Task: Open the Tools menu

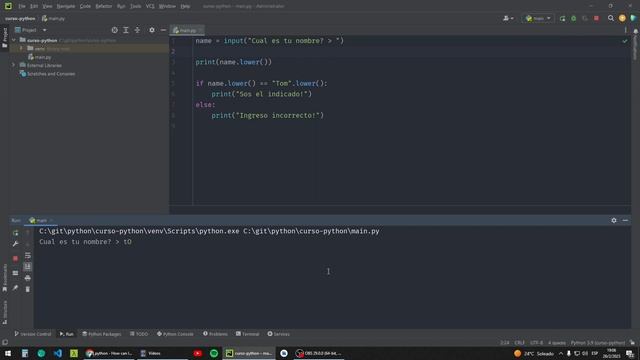Action: click(x=136, y=6)
